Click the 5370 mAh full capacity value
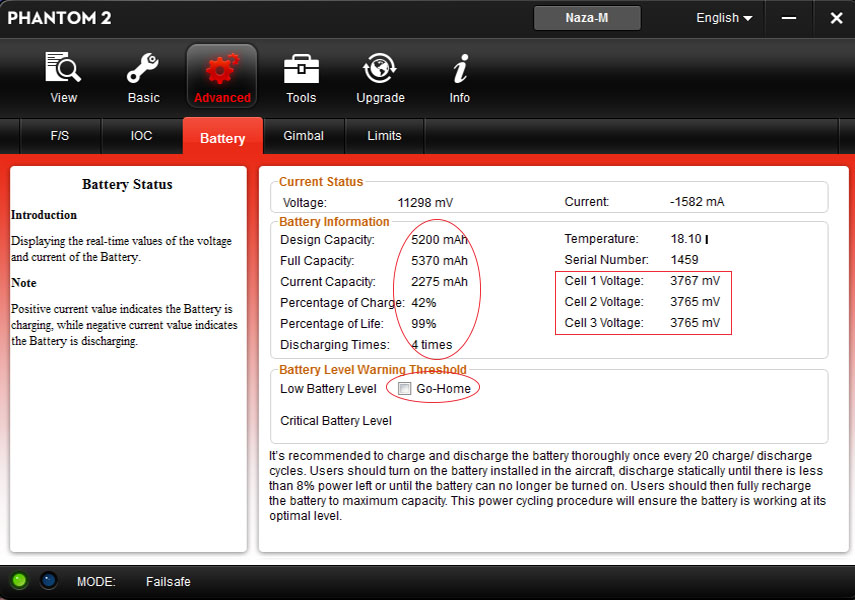The width and height of the screenshot is (855, 600). click(x=439, y=261)
